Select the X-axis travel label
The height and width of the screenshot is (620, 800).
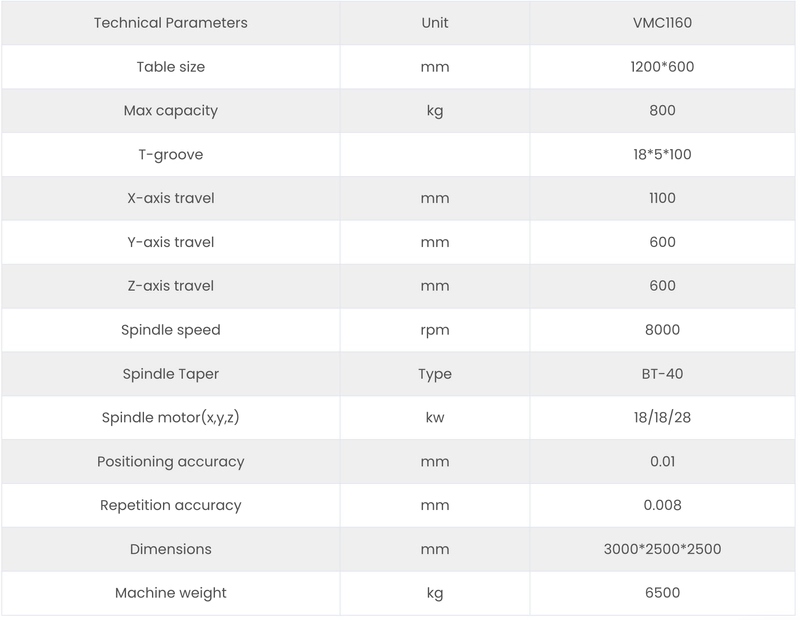[170, 198]
